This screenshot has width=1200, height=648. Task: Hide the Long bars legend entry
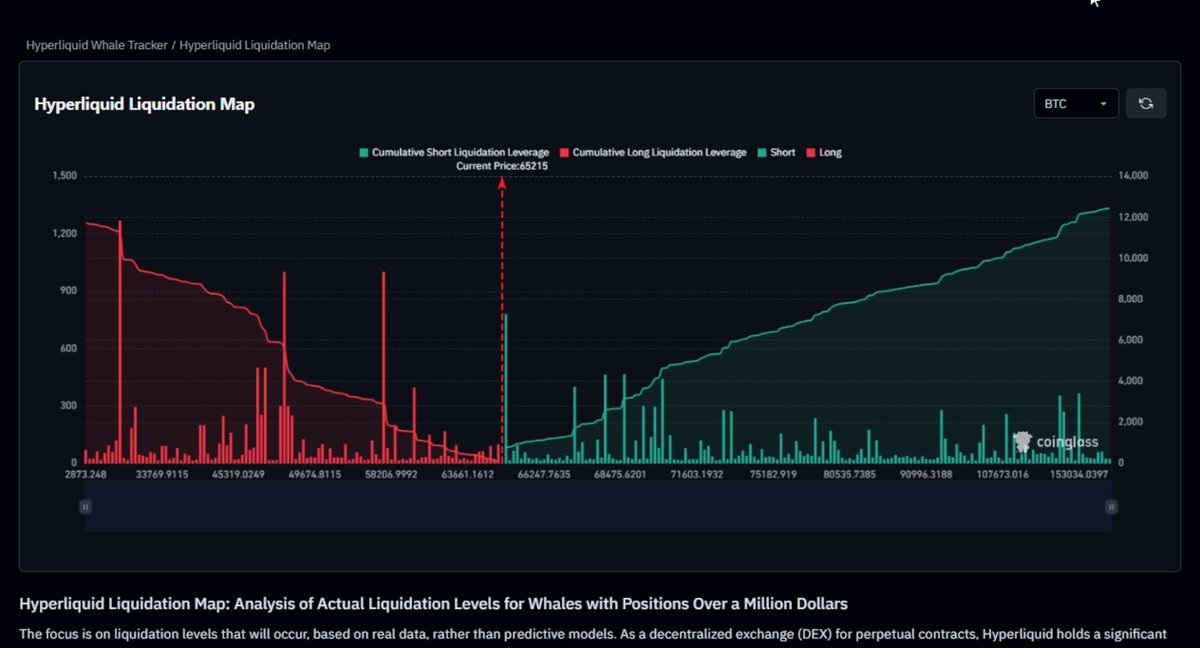(x=824, y=153)
